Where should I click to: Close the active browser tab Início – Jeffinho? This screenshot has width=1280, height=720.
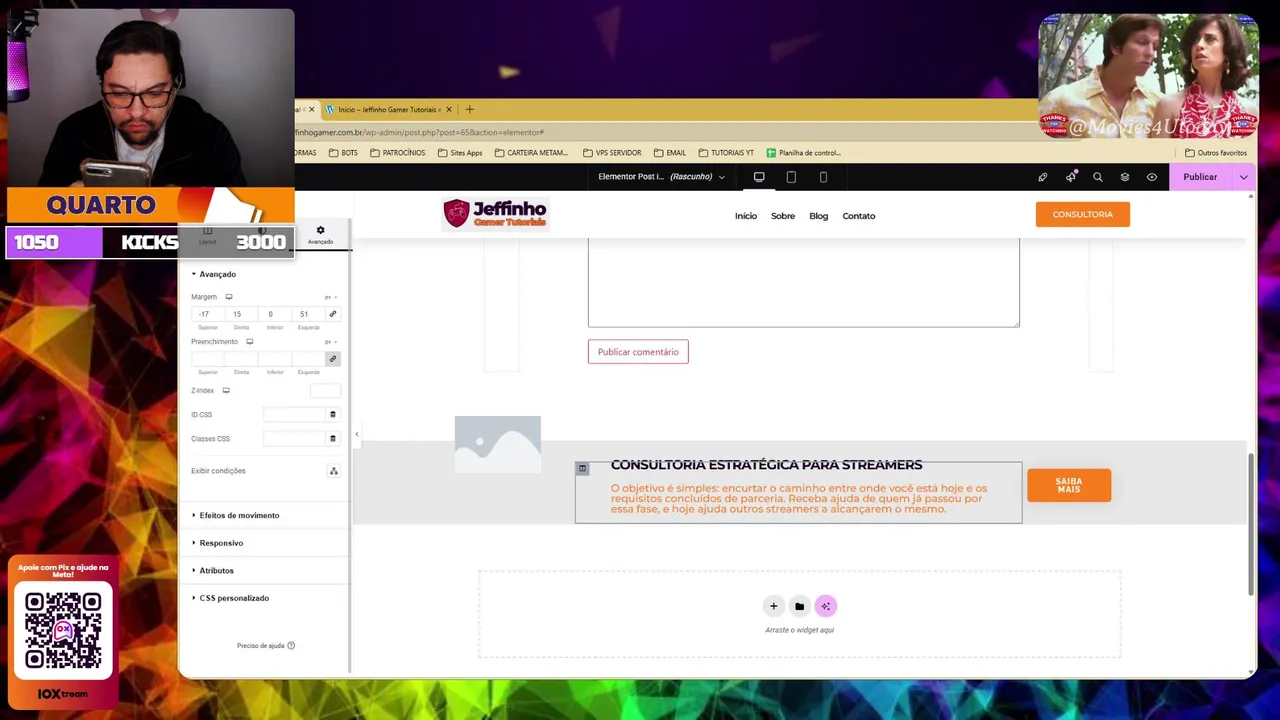coord(449,109)
